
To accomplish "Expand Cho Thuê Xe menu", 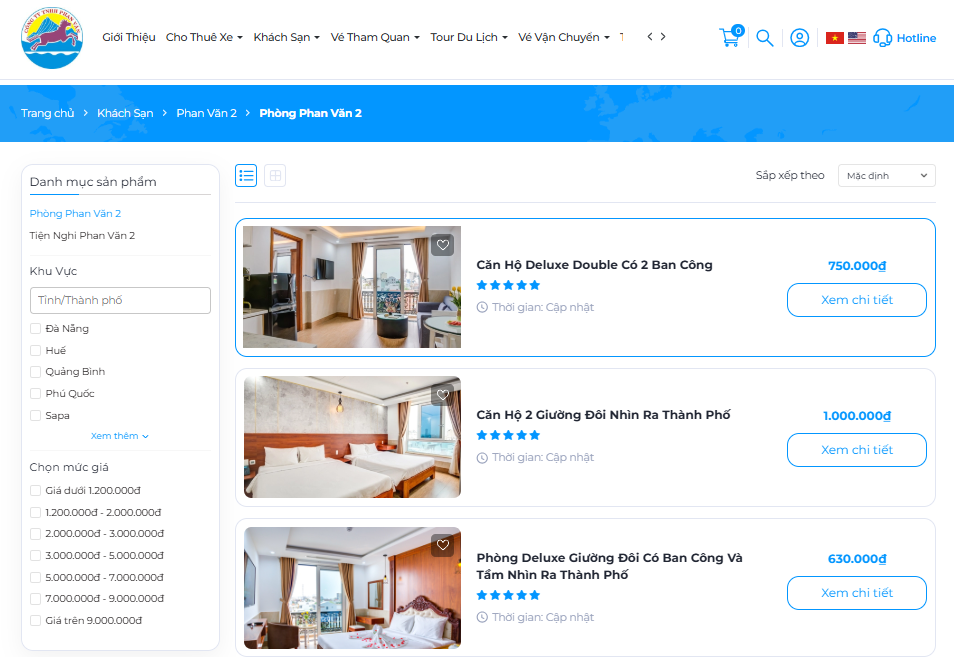I will (204, 37).
